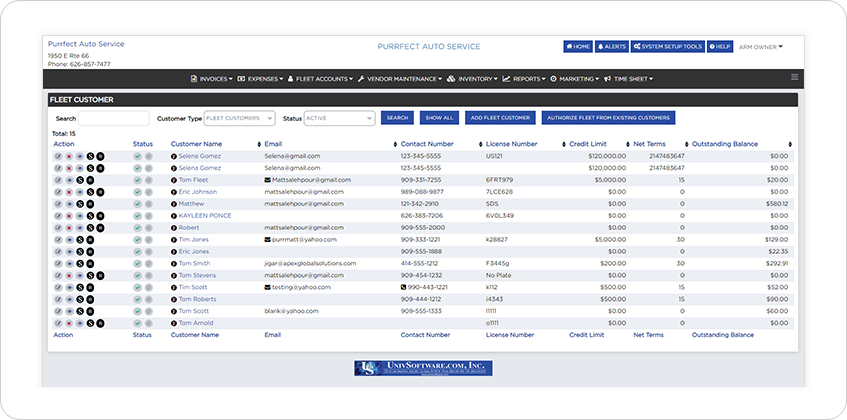The image size is (847, 420).
Task: Click envelope icon next to purrmatt@yahoo.com
Action: pos(267,239)
